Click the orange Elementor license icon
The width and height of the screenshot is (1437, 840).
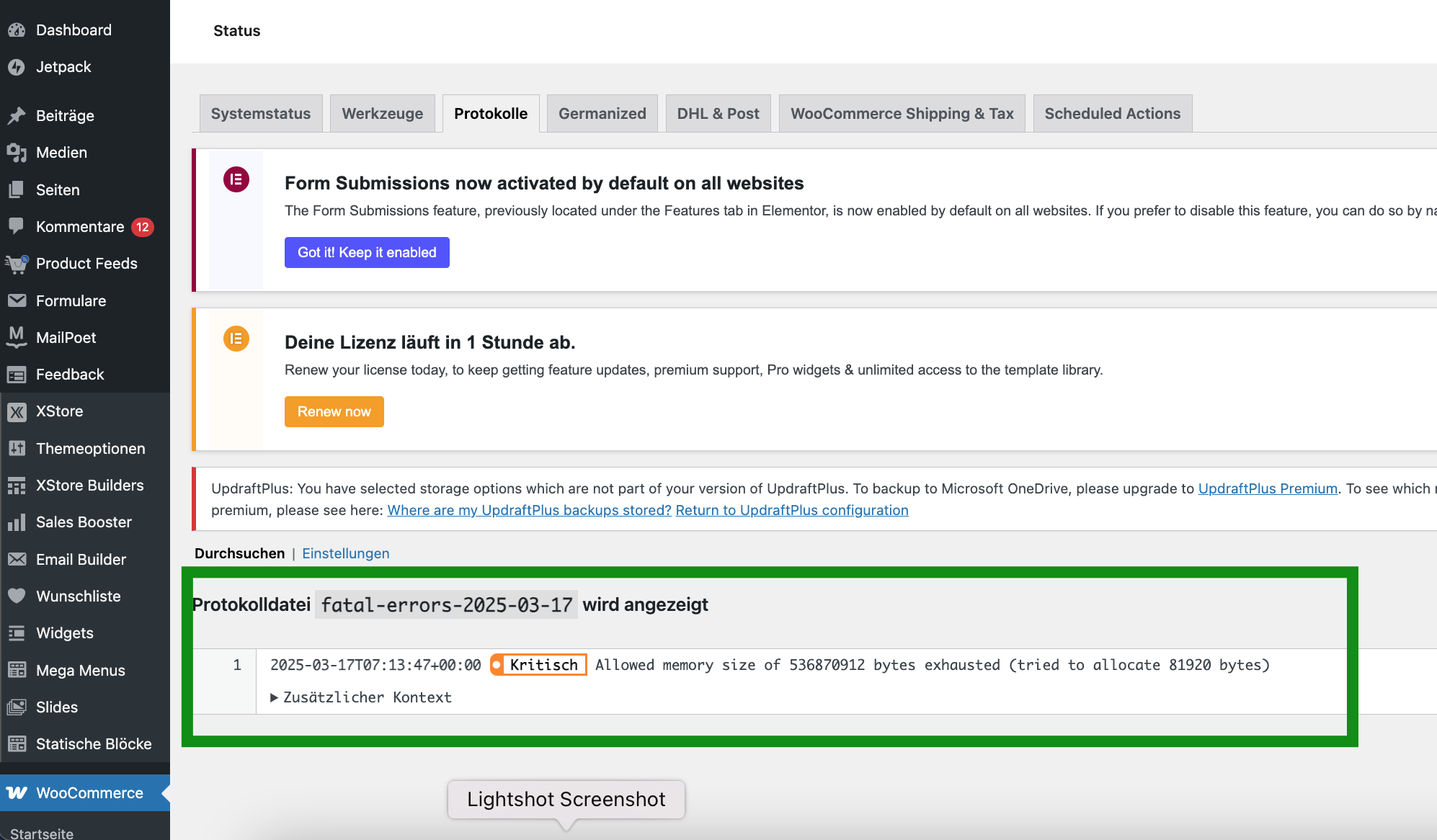pos(236,339)
